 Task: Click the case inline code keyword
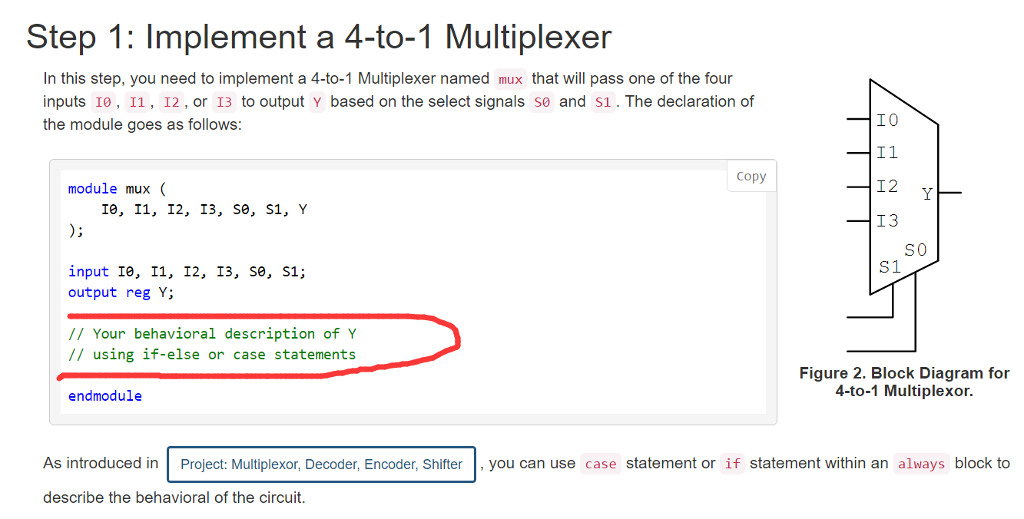(x=600, y=464)
